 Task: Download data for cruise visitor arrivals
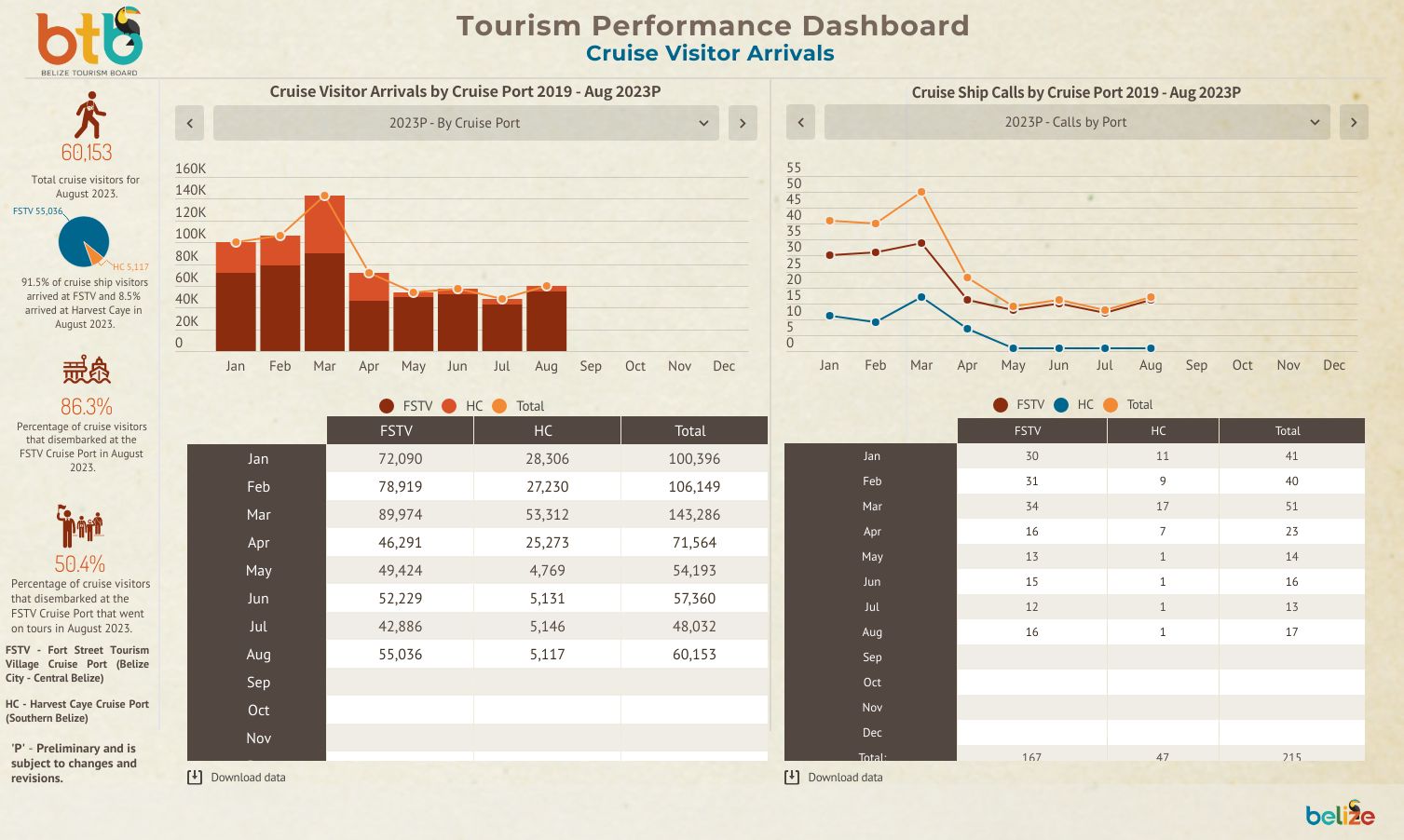(x=248, y=777)
